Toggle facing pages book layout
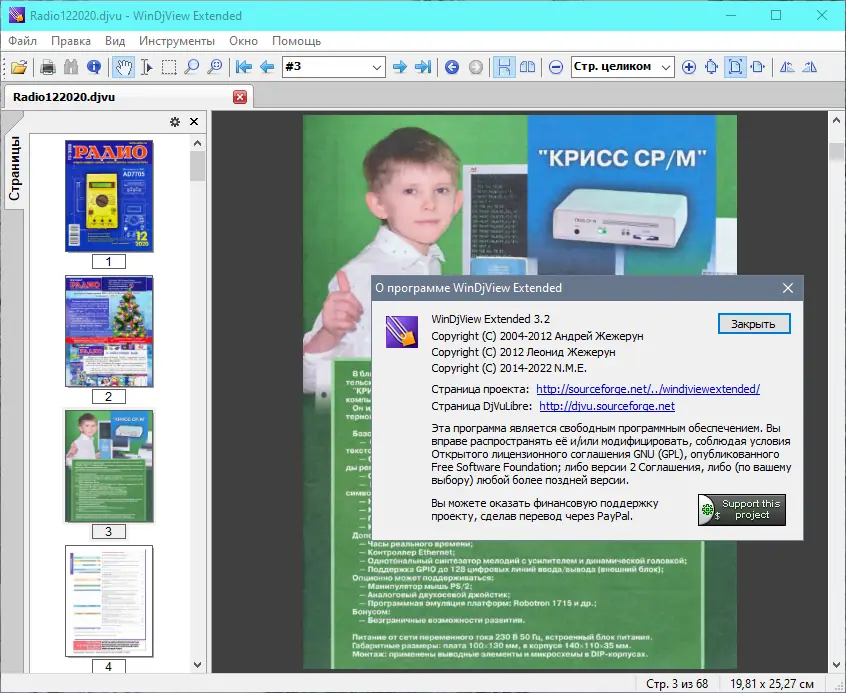This screenshot has width=846, height=693. pos(527,67)
